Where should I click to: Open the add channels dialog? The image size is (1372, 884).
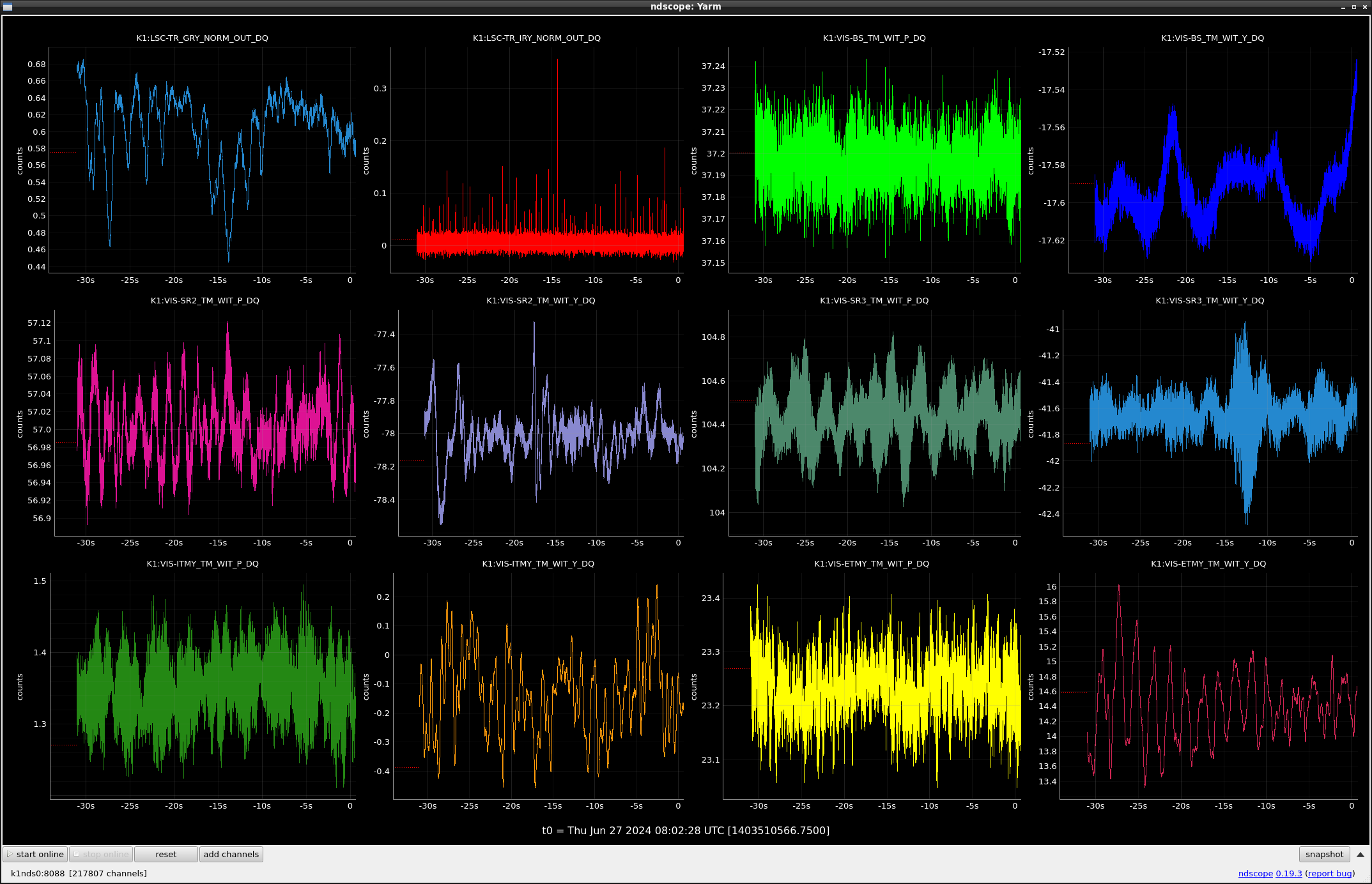coord(231,854)
